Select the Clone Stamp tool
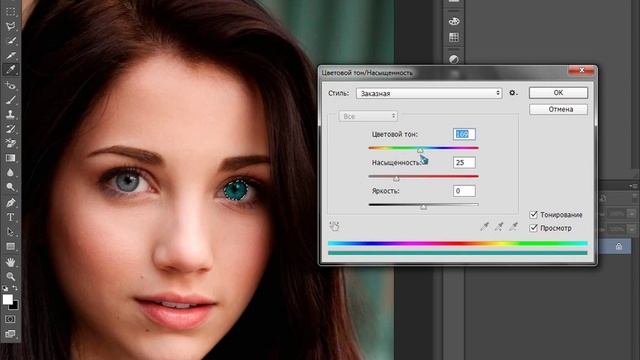Viewport: 640px width, 360px height. [11, 114]
